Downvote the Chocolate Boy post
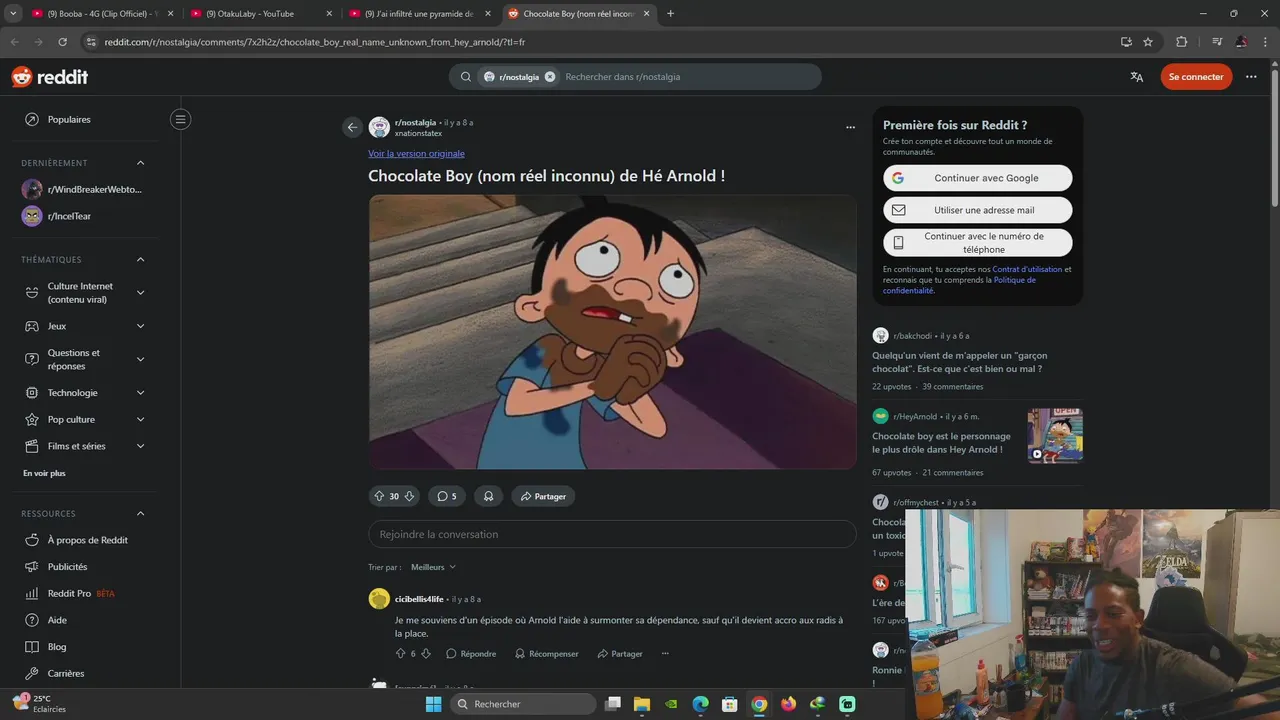The height and width of the screenshot is (720, 1280). 409,496
